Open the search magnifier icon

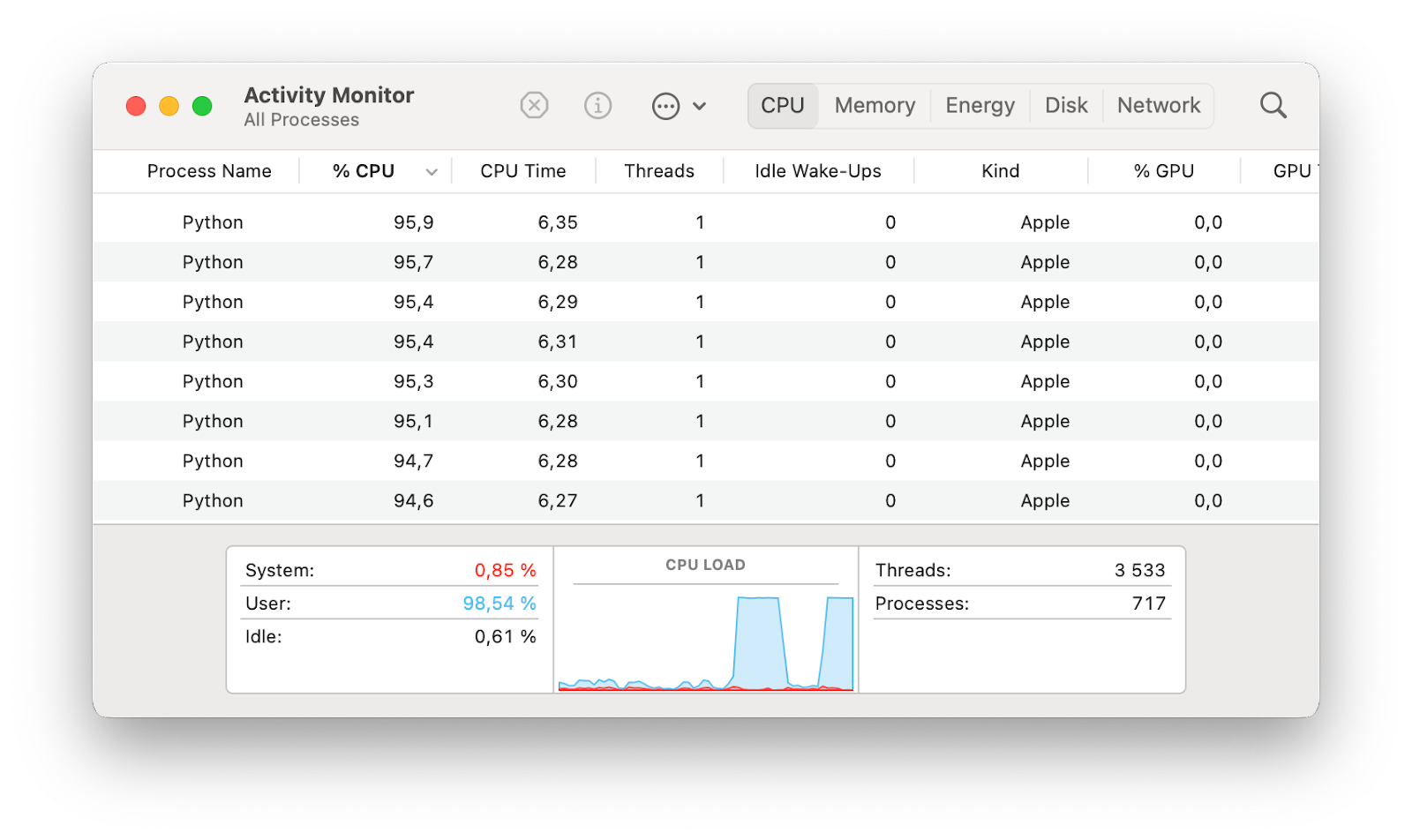point(1273,106)
